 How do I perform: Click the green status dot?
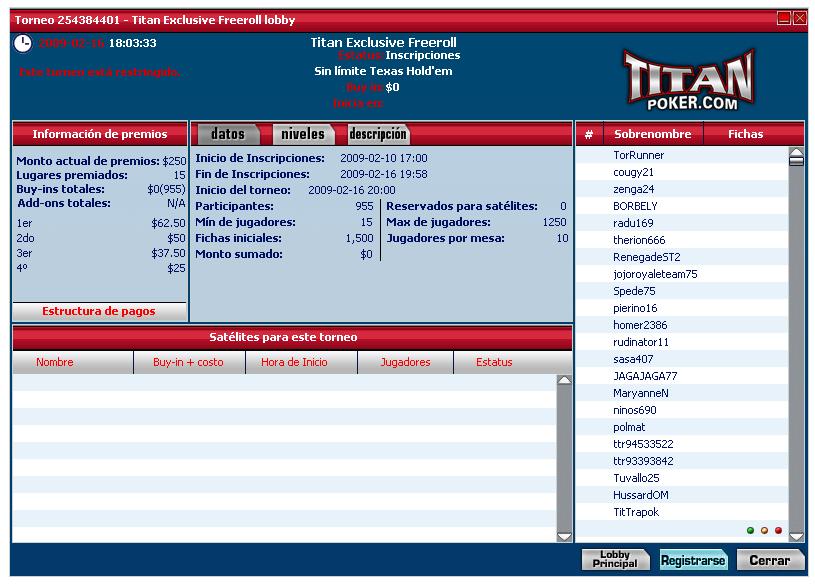pos(750,530)
